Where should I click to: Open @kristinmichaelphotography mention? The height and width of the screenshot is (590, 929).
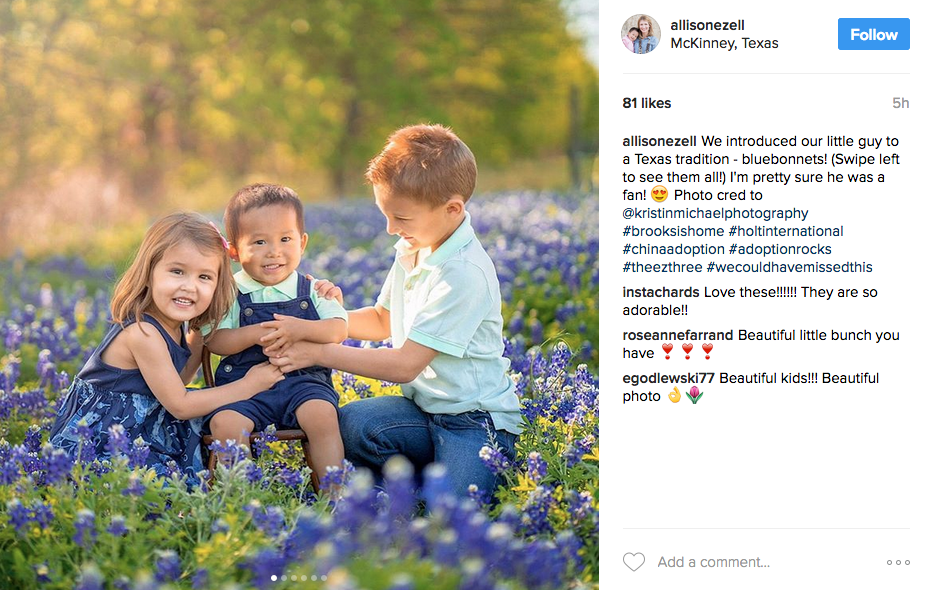pyautogui.click(x=715, y=213)
